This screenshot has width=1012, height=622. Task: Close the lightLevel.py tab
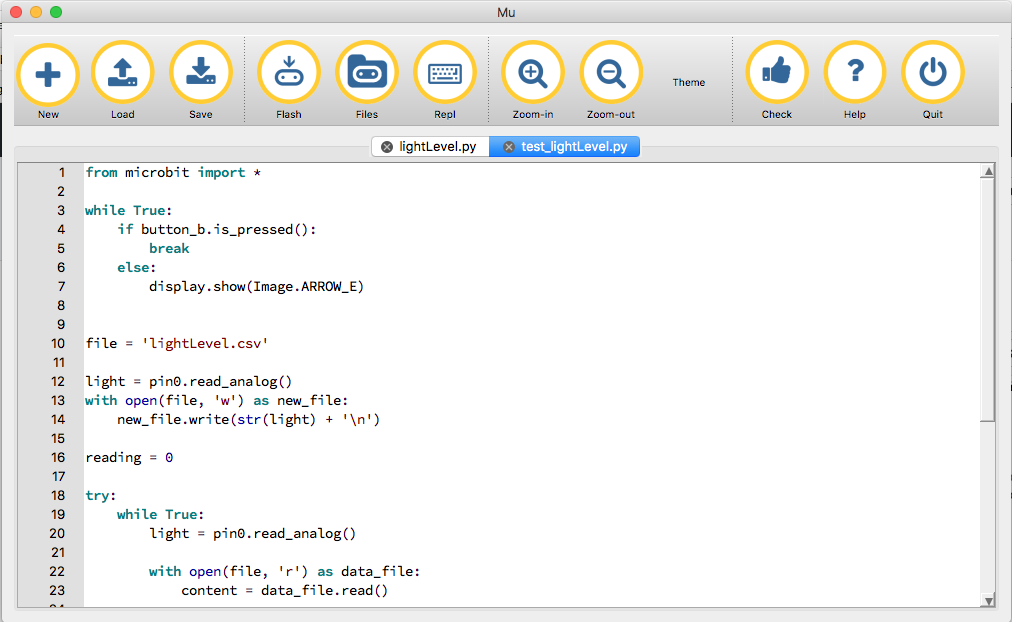point(387,147)
